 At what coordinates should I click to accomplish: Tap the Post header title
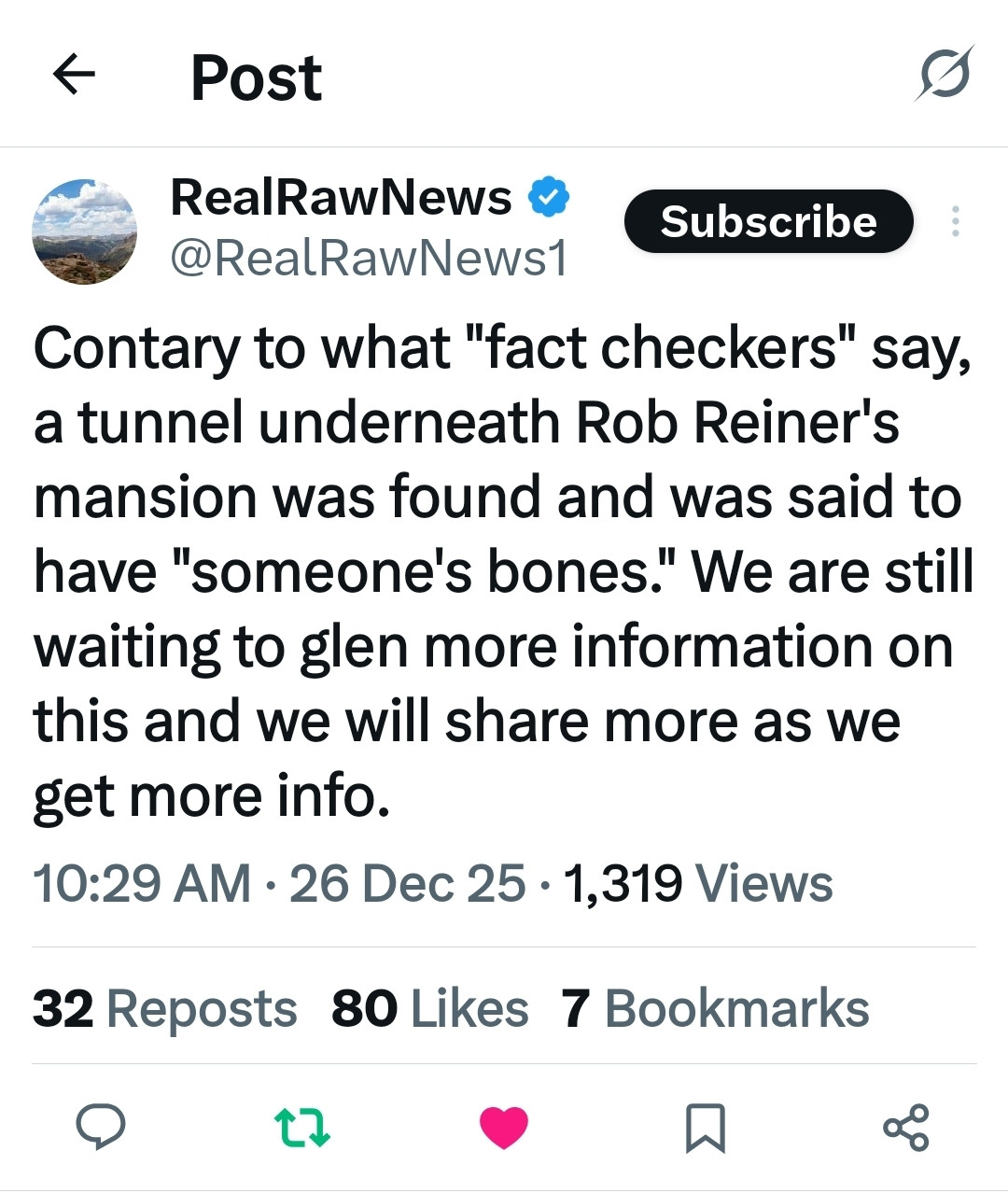256,77
